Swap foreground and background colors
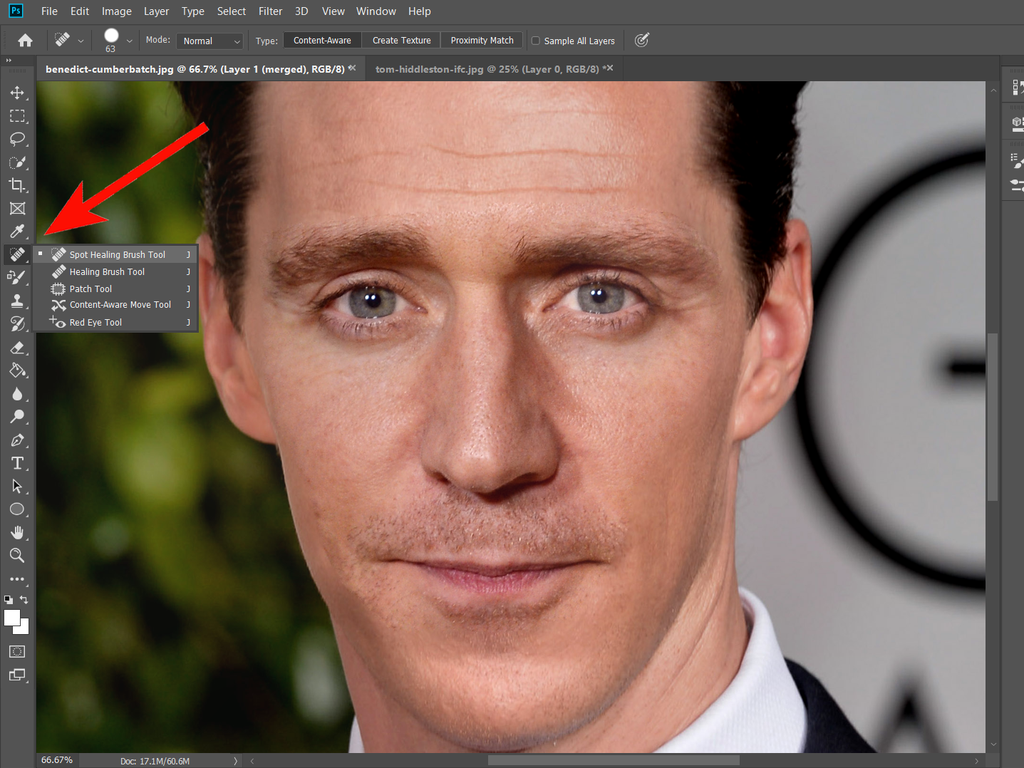The image size is (1024, 768). click(24, 599)
